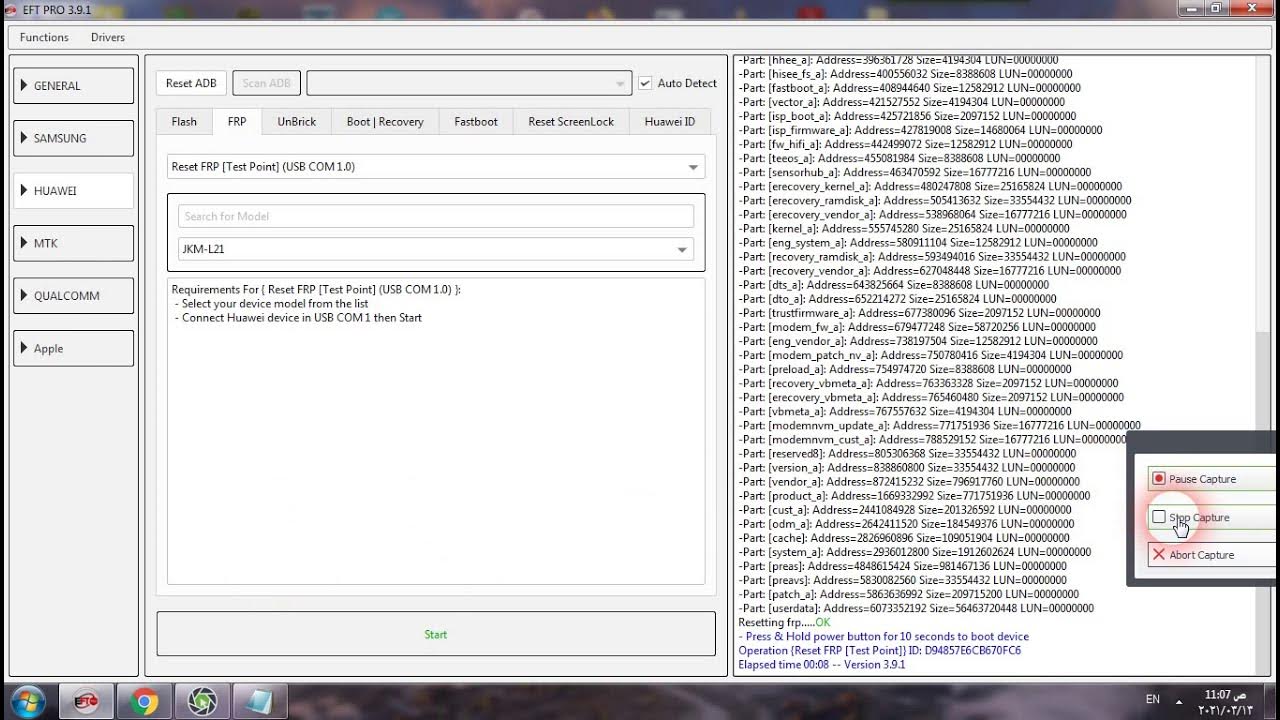Open the device port dropdown beside Scan ADB
The height and width of the screenshot is (720, 1280).
(469, 83)
